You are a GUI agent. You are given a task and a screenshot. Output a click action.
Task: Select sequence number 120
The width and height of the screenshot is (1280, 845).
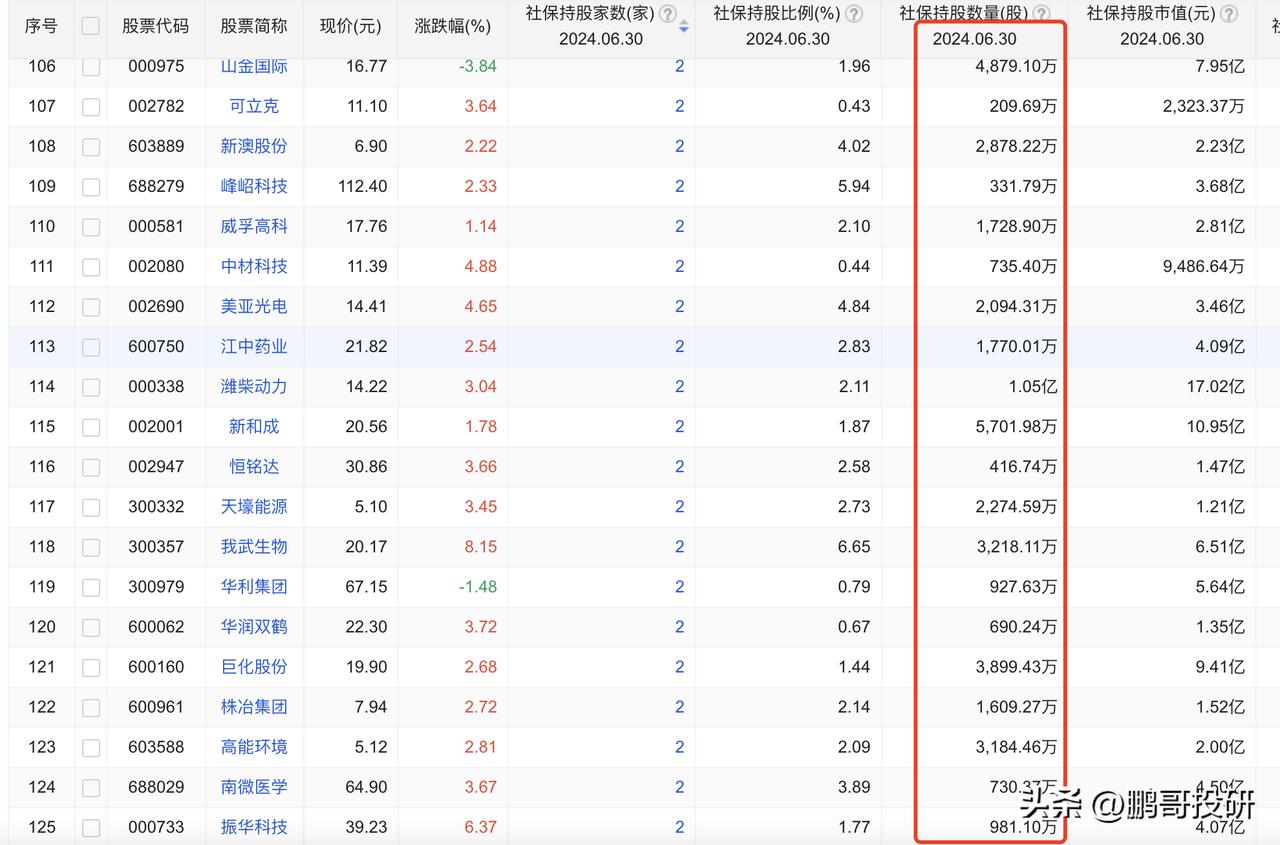(42, 626)
